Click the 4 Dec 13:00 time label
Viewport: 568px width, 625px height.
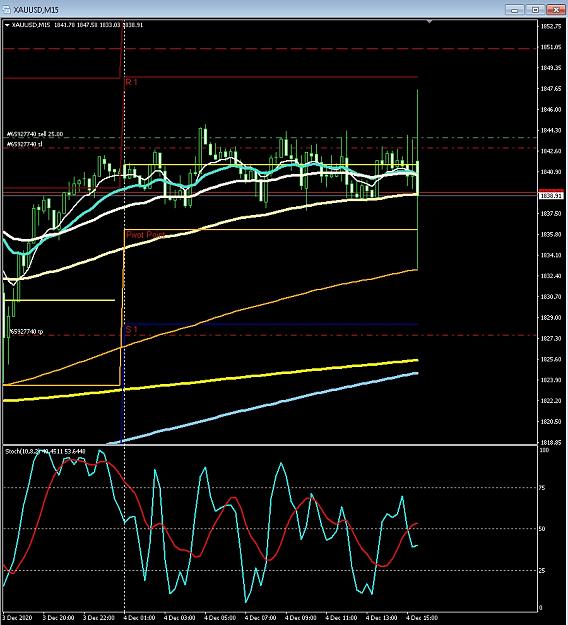pos(381,618)
